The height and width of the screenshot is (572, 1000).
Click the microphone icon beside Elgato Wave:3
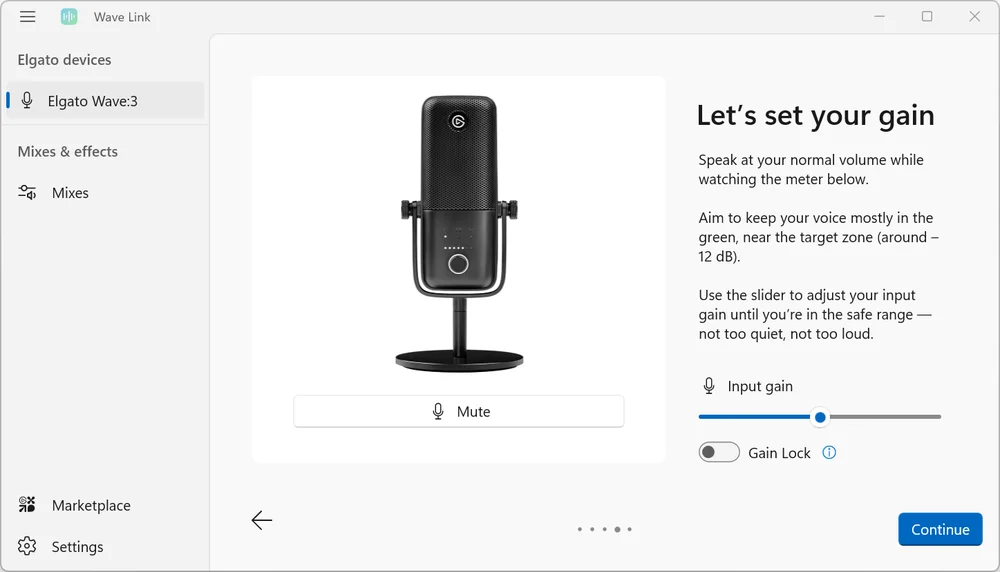click(27, 101)
